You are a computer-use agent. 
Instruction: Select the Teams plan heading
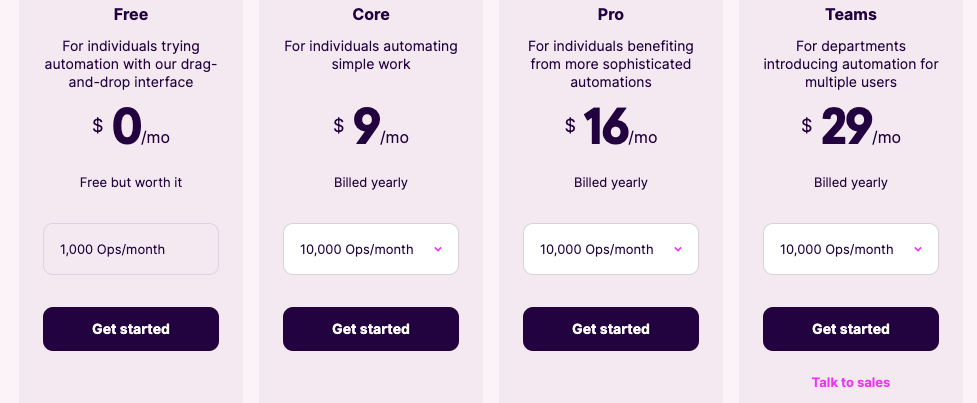851,15
